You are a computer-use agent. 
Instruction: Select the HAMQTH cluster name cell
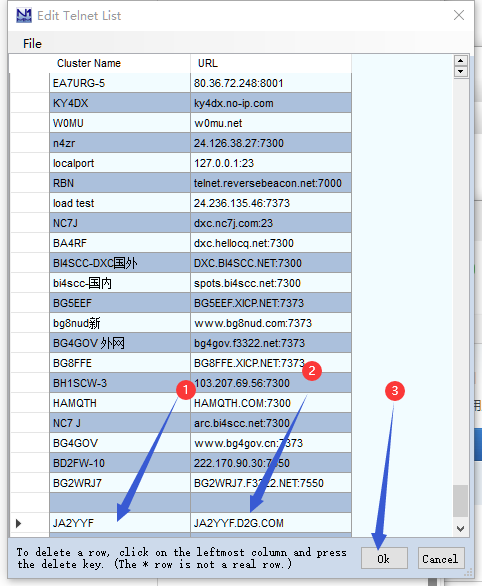120,403
